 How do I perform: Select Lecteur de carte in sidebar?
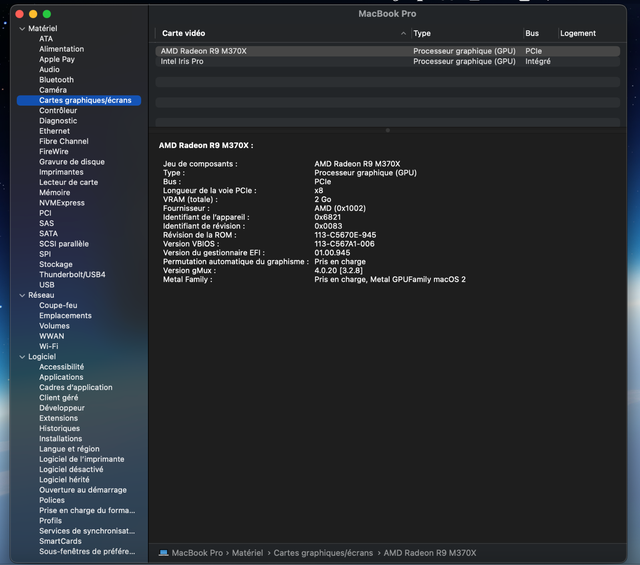[69, 182]
